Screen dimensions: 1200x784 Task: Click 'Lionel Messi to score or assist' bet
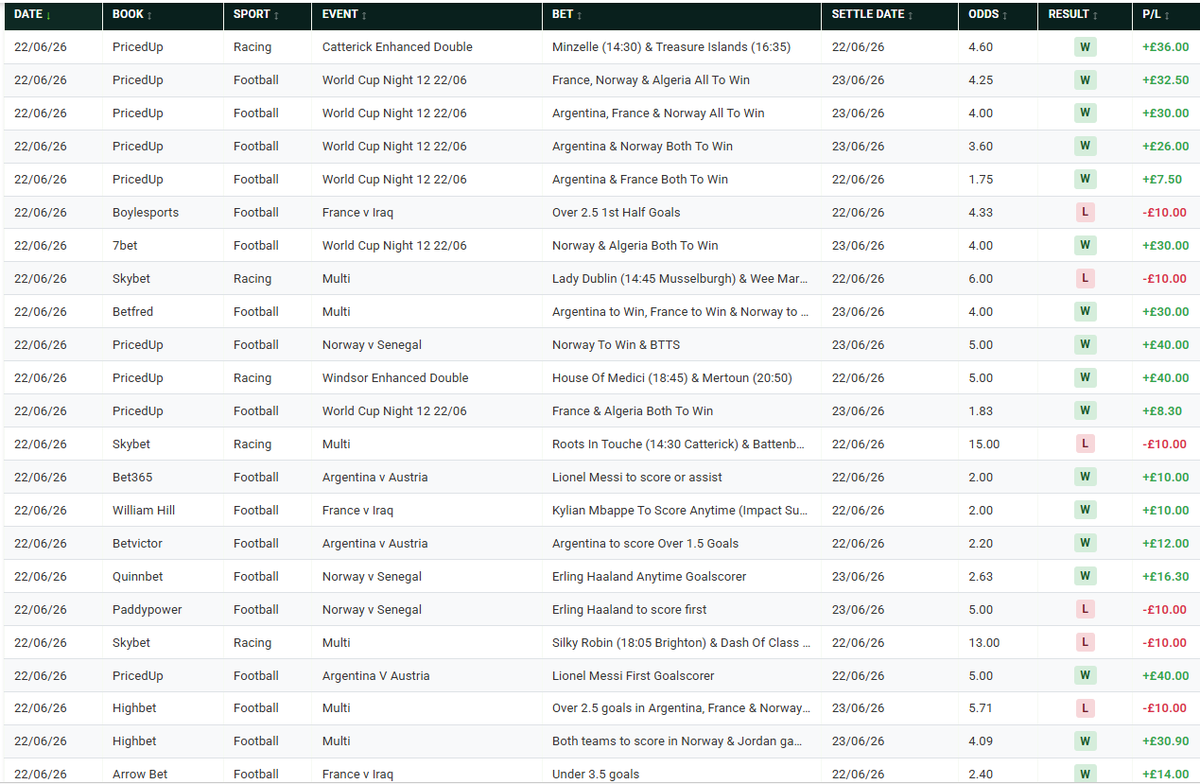click(637, 477)
